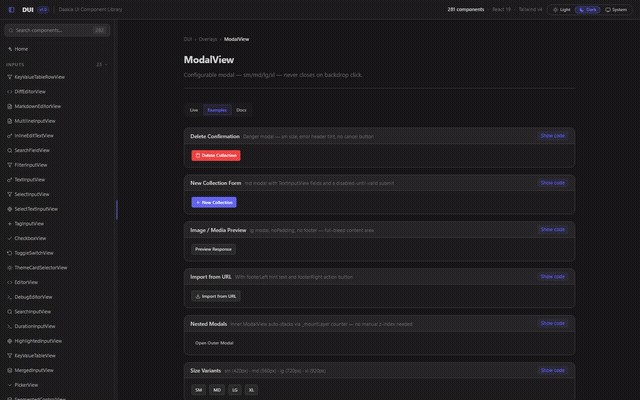Image resolution: width=640 pixels, height=400 pixels.
Task: Click the v1.0 version badge
Action: [x=43, y=10]
